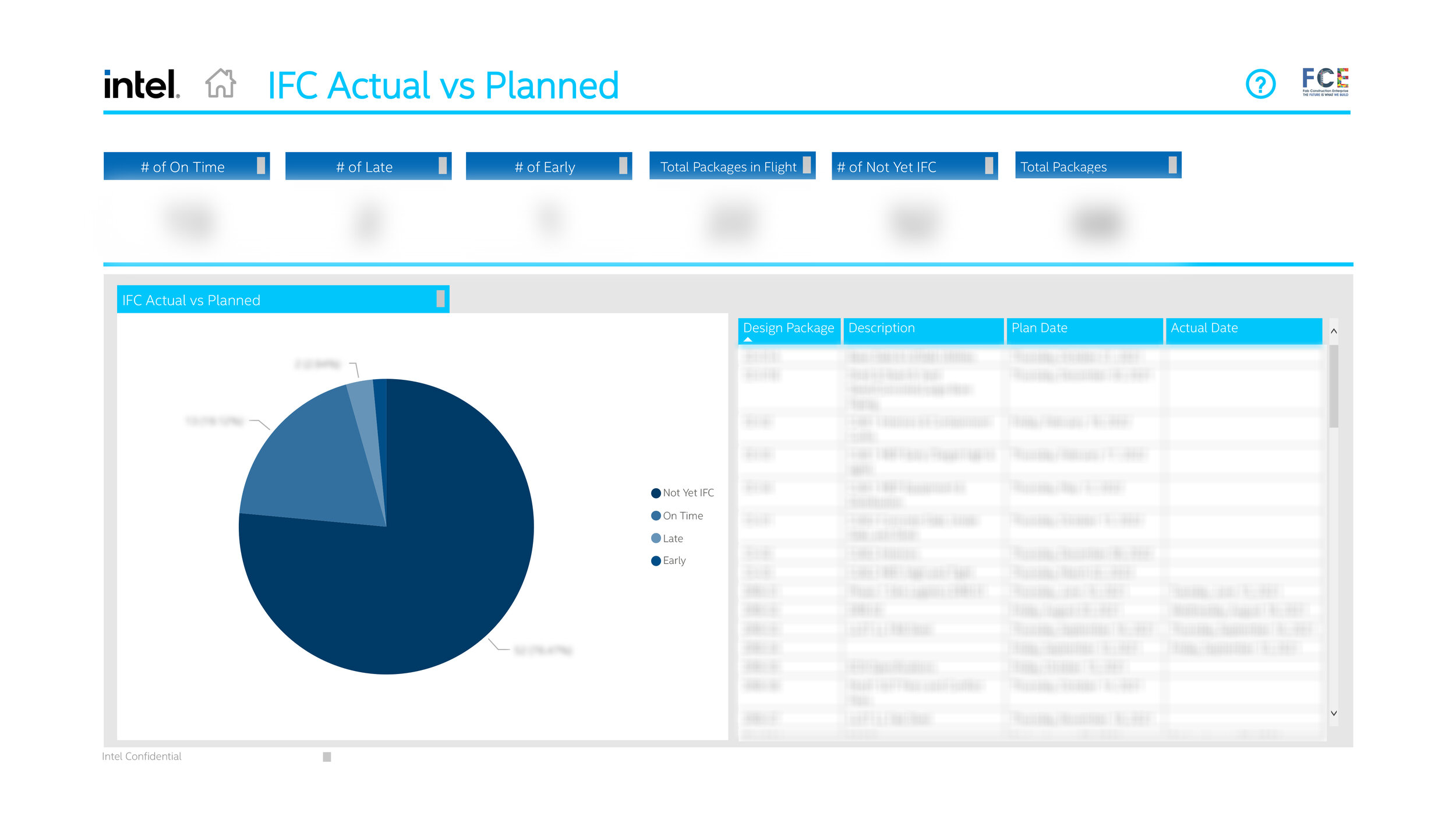Click the info marker on '# of Not Yet IFC'
Image resolution: width=1456 pixels, height=819 pixels.
[x=989, y=165]
